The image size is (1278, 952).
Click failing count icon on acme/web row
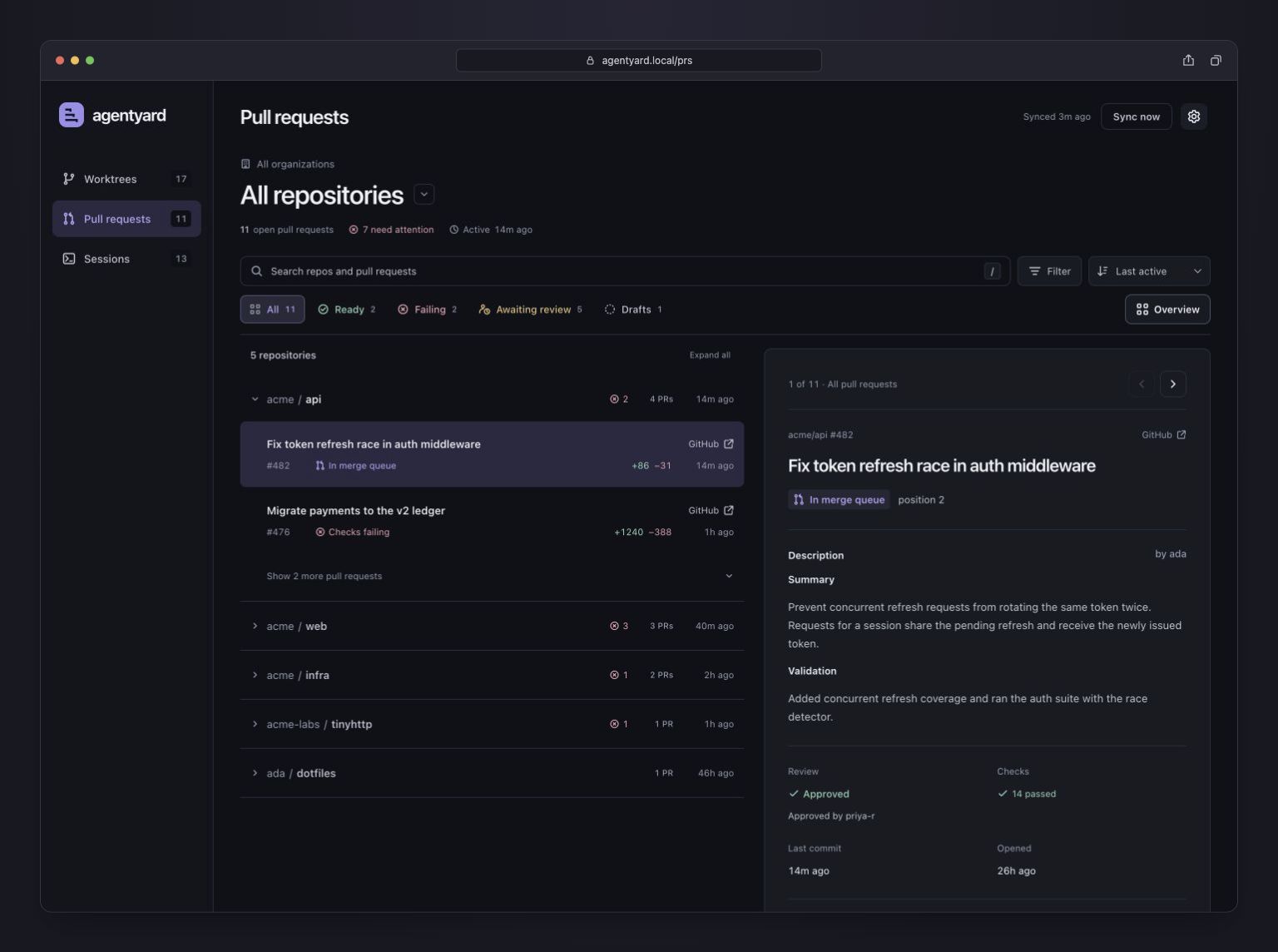(x=614, y=626)
